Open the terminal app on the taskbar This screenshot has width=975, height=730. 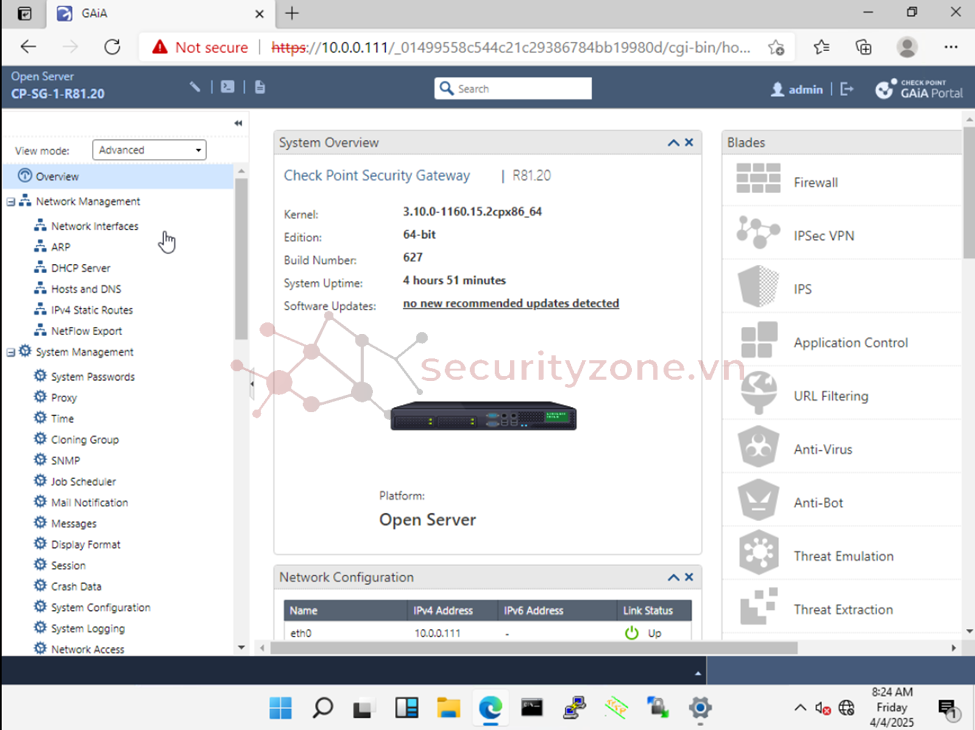[532, 708]
